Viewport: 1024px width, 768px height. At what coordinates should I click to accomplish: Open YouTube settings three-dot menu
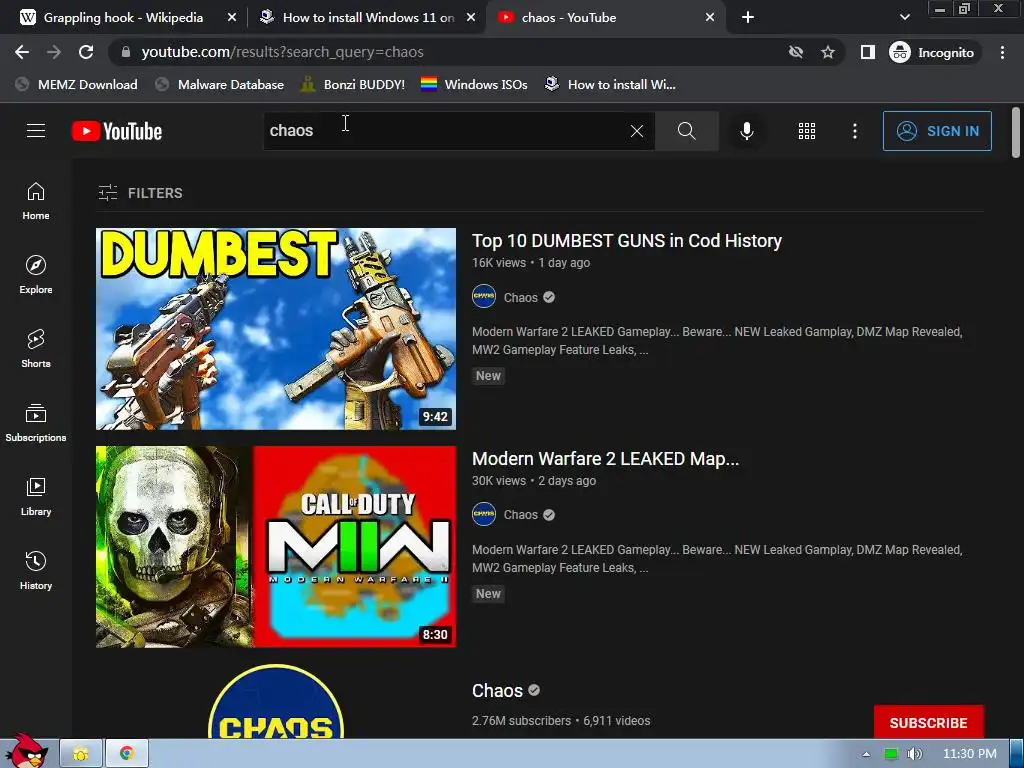(x=855, y=131)
